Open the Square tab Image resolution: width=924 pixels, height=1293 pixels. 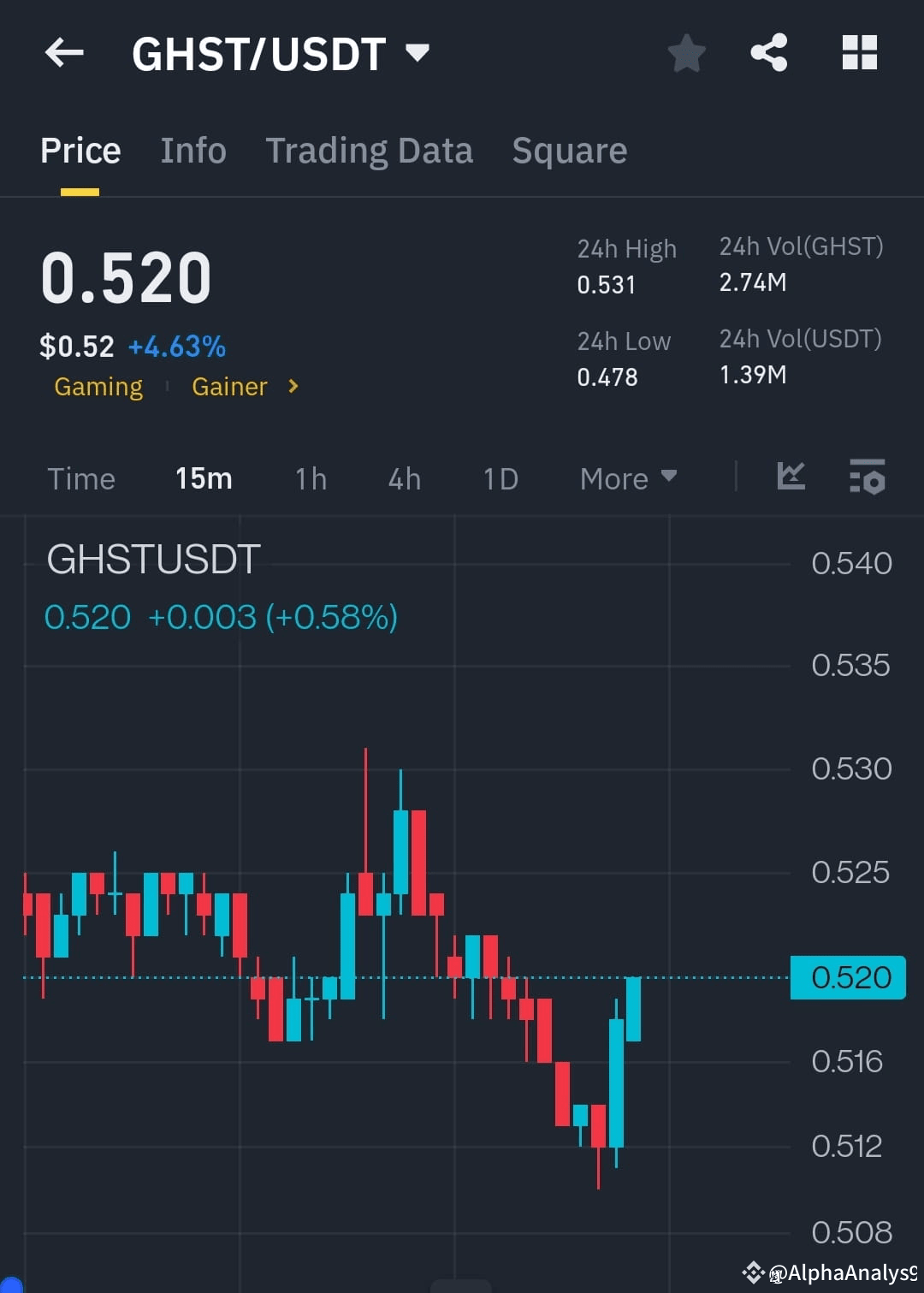pos(569,150)
